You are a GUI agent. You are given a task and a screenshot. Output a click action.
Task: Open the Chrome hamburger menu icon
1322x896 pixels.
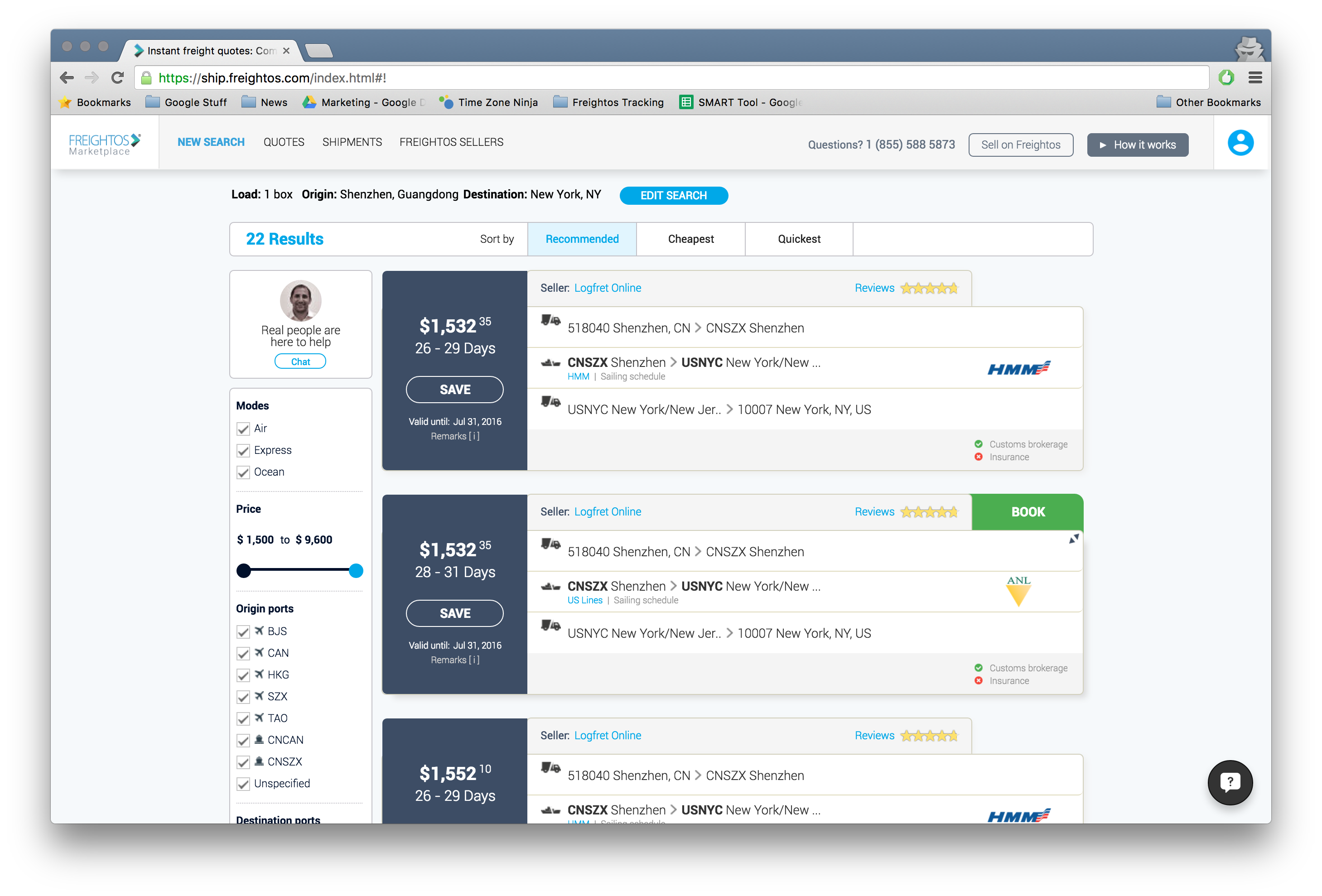point(1255,78)
